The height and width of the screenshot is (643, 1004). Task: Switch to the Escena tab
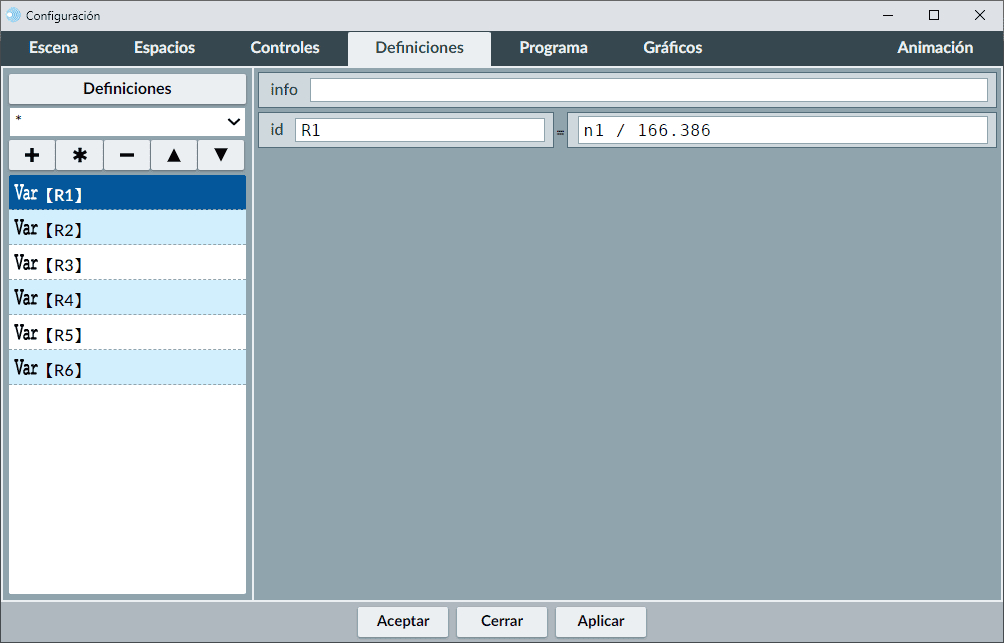pos(53,48)
